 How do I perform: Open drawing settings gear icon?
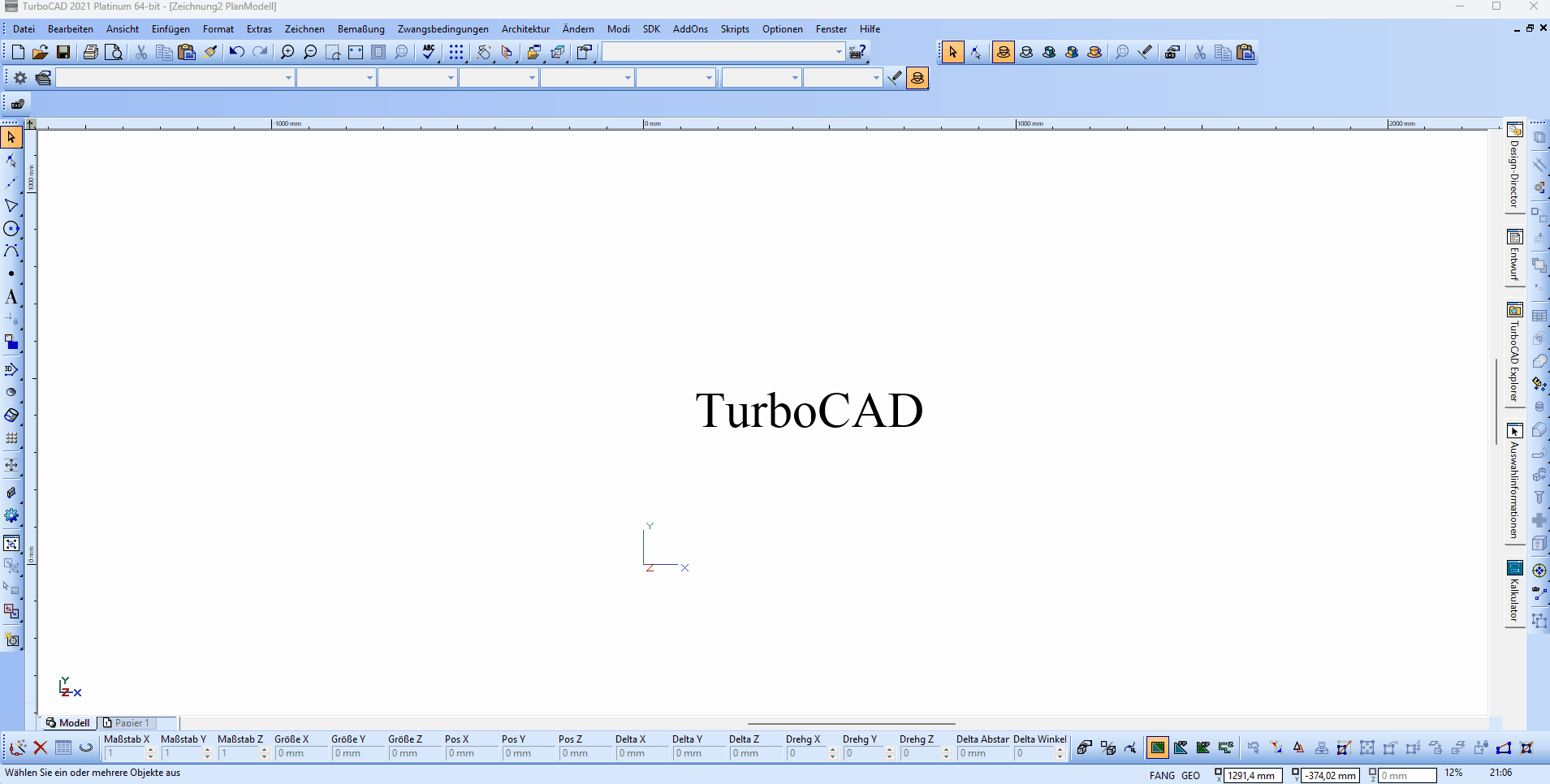[x=20, y=78]
